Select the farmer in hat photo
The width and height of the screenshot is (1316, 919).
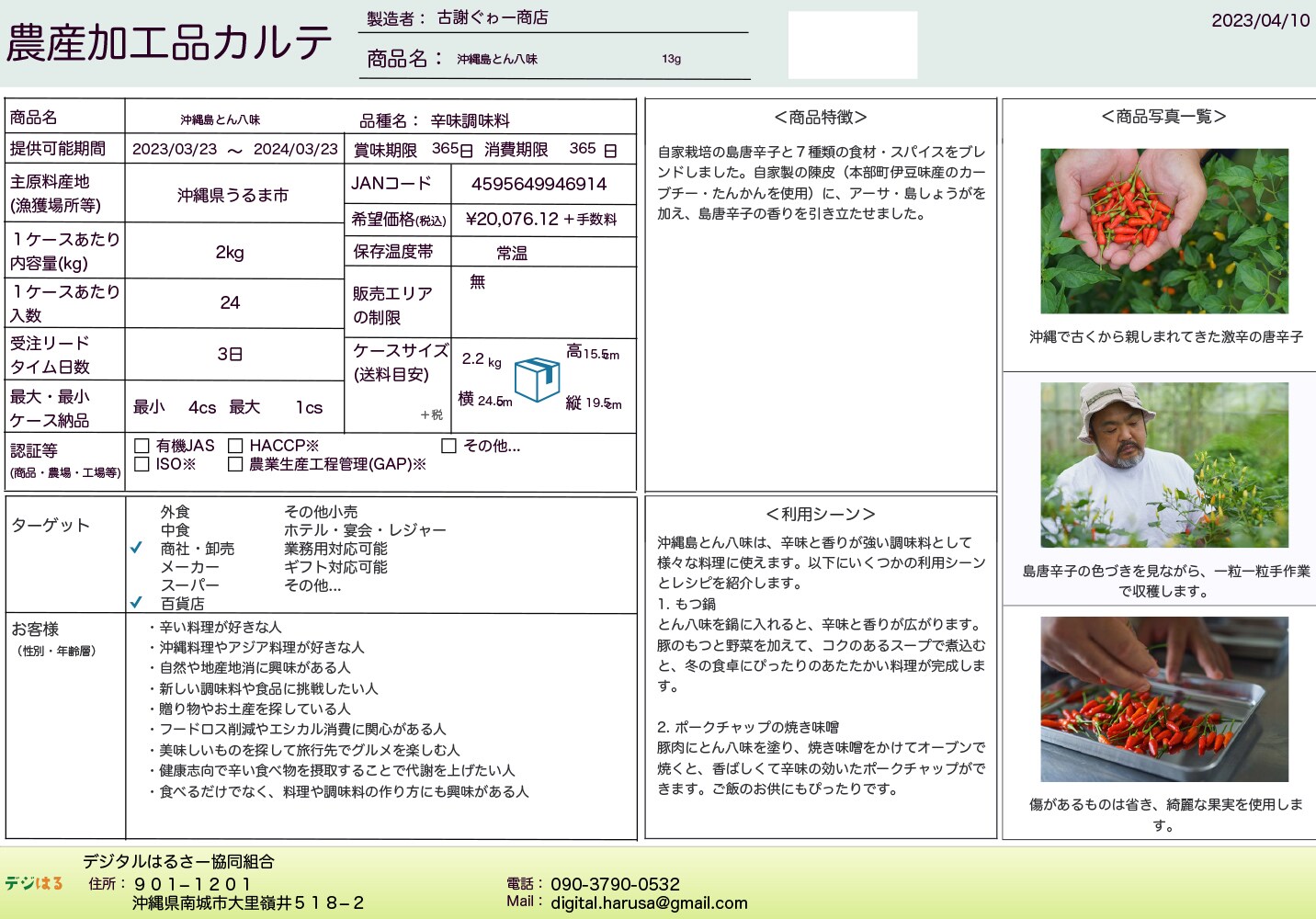(x=1163, y=465)
